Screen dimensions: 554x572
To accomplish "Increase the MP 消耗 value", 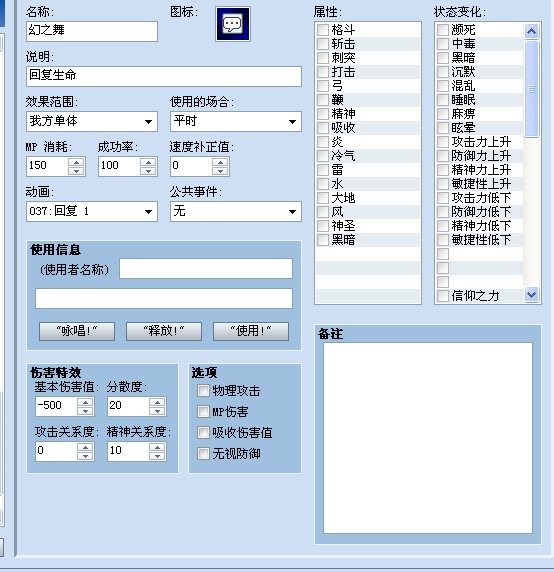I will [x=76, y=162].
